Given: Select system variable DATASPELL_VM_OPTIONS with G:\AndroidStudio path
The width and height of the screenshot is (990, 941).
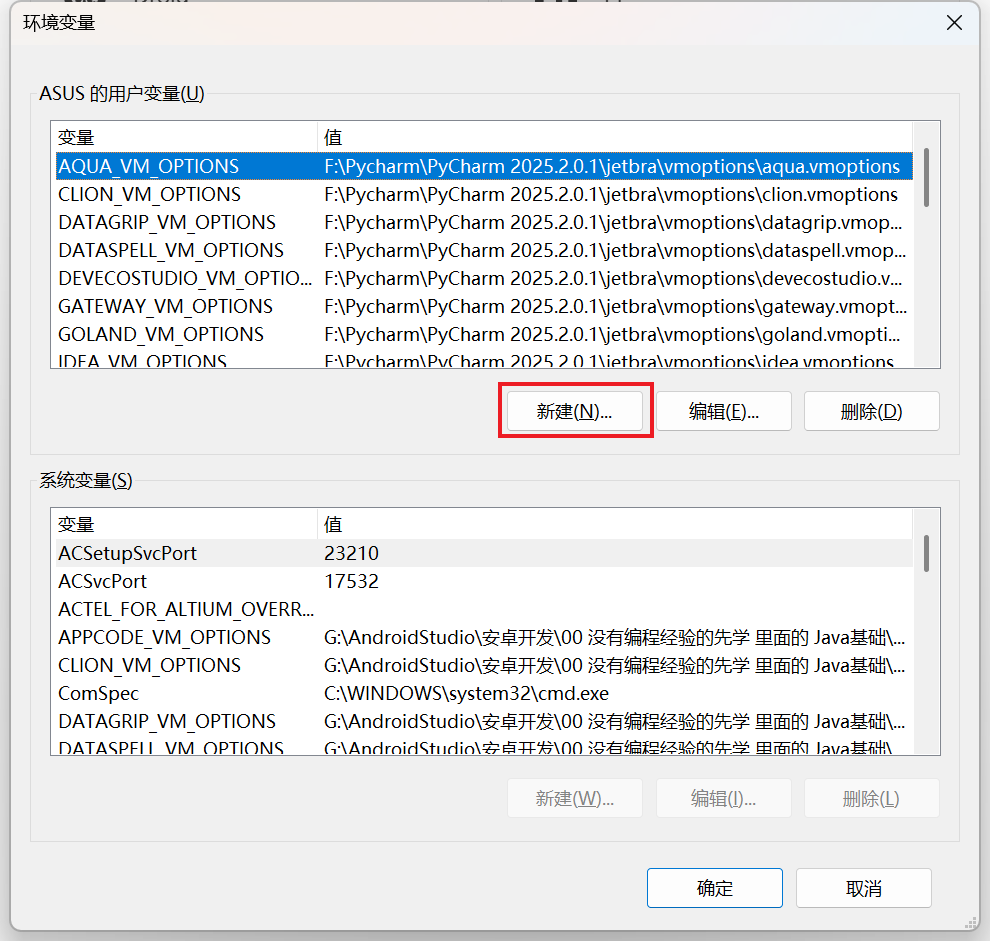Looking at the screenshot, I should [484, 746].
